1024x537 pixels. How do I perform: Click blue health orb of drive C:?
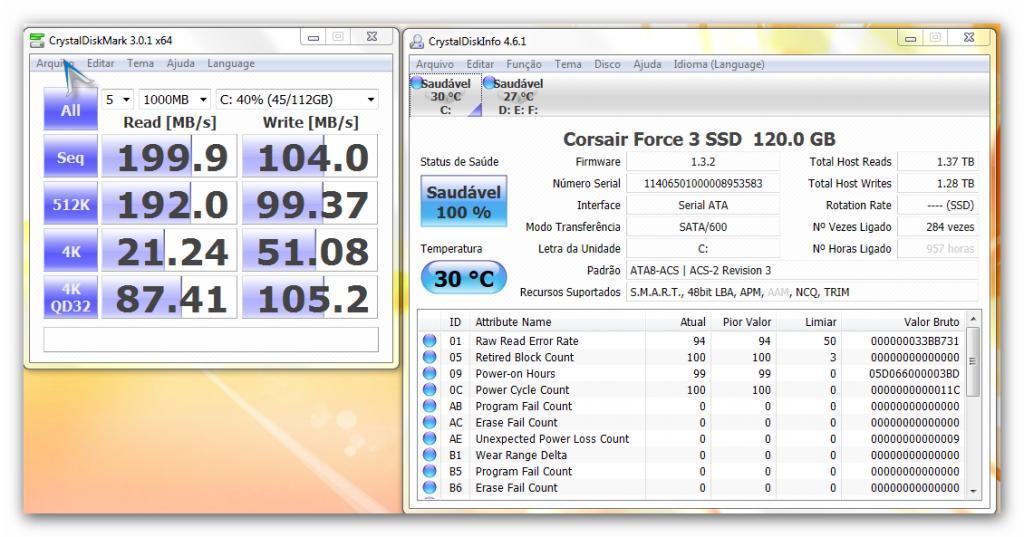tap(416, 83)
